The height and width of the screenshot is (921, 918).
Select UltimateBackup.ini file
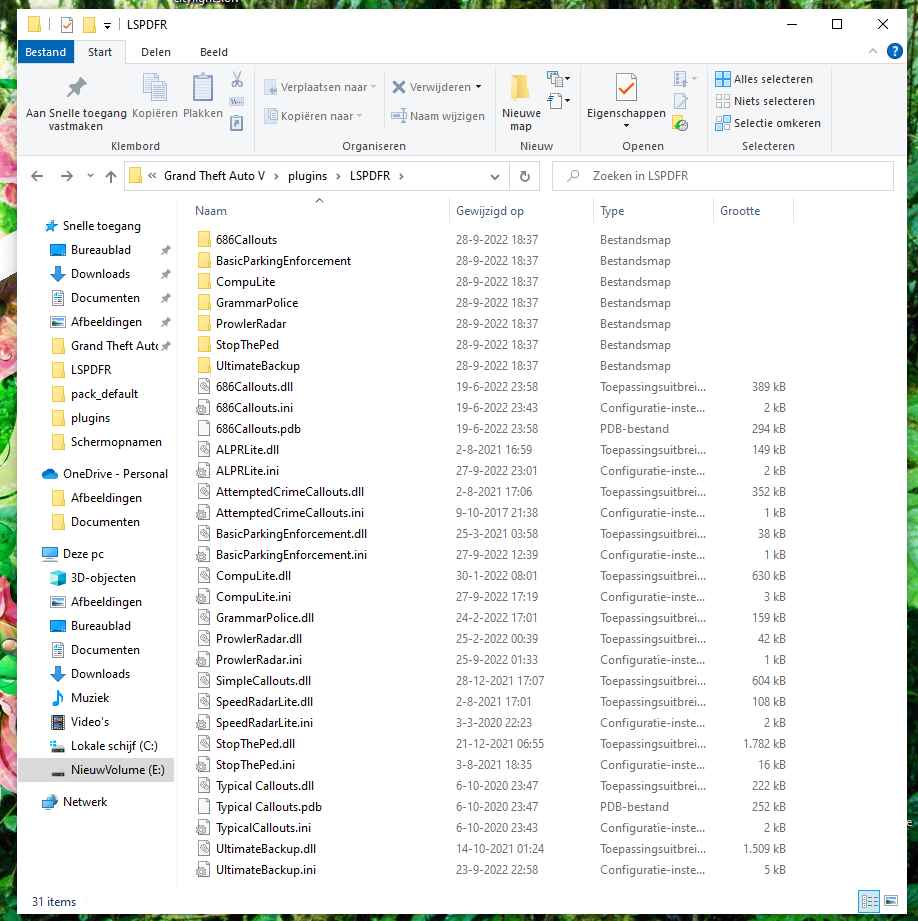[265, 869]
